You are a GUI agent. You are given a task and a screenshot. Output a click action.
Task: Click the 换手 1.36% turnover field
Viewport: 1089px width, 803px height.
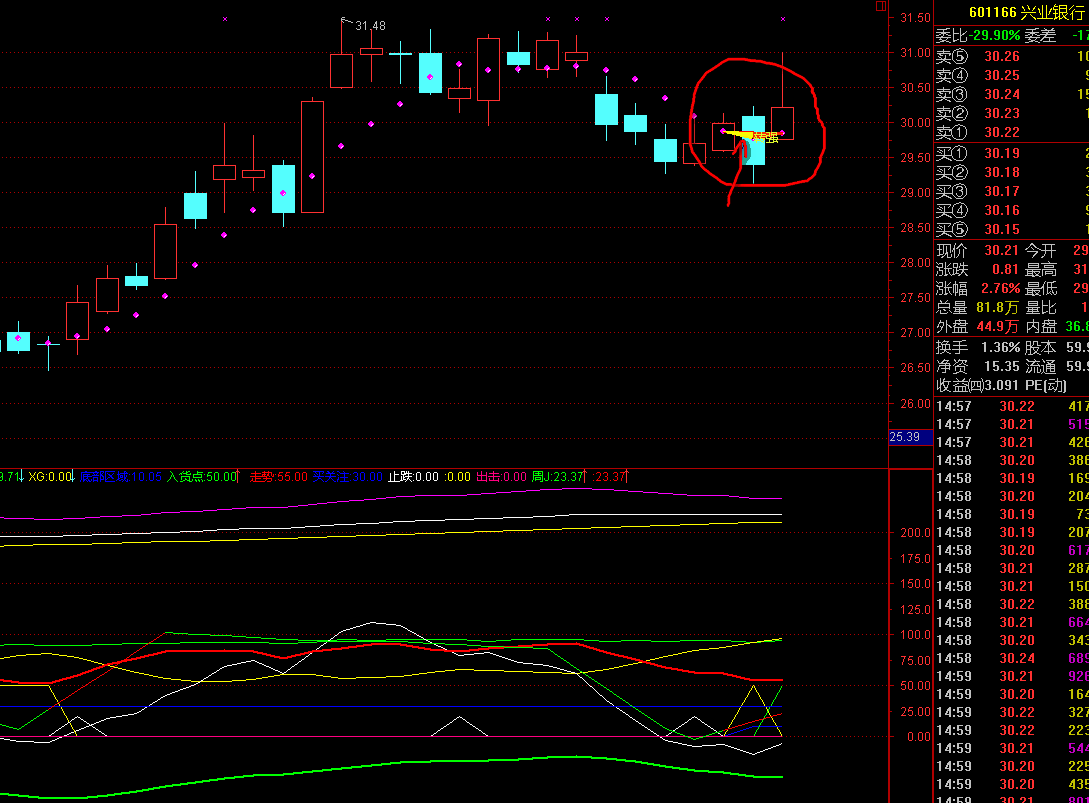point(978,347)
